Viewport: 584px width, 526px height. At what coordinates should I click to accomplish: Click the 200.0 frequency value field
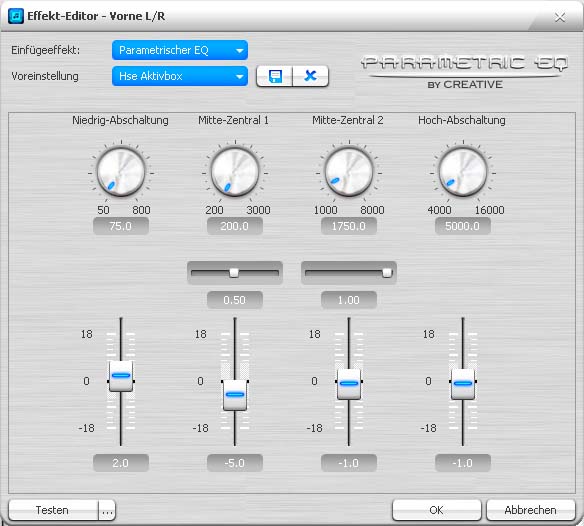235,226
